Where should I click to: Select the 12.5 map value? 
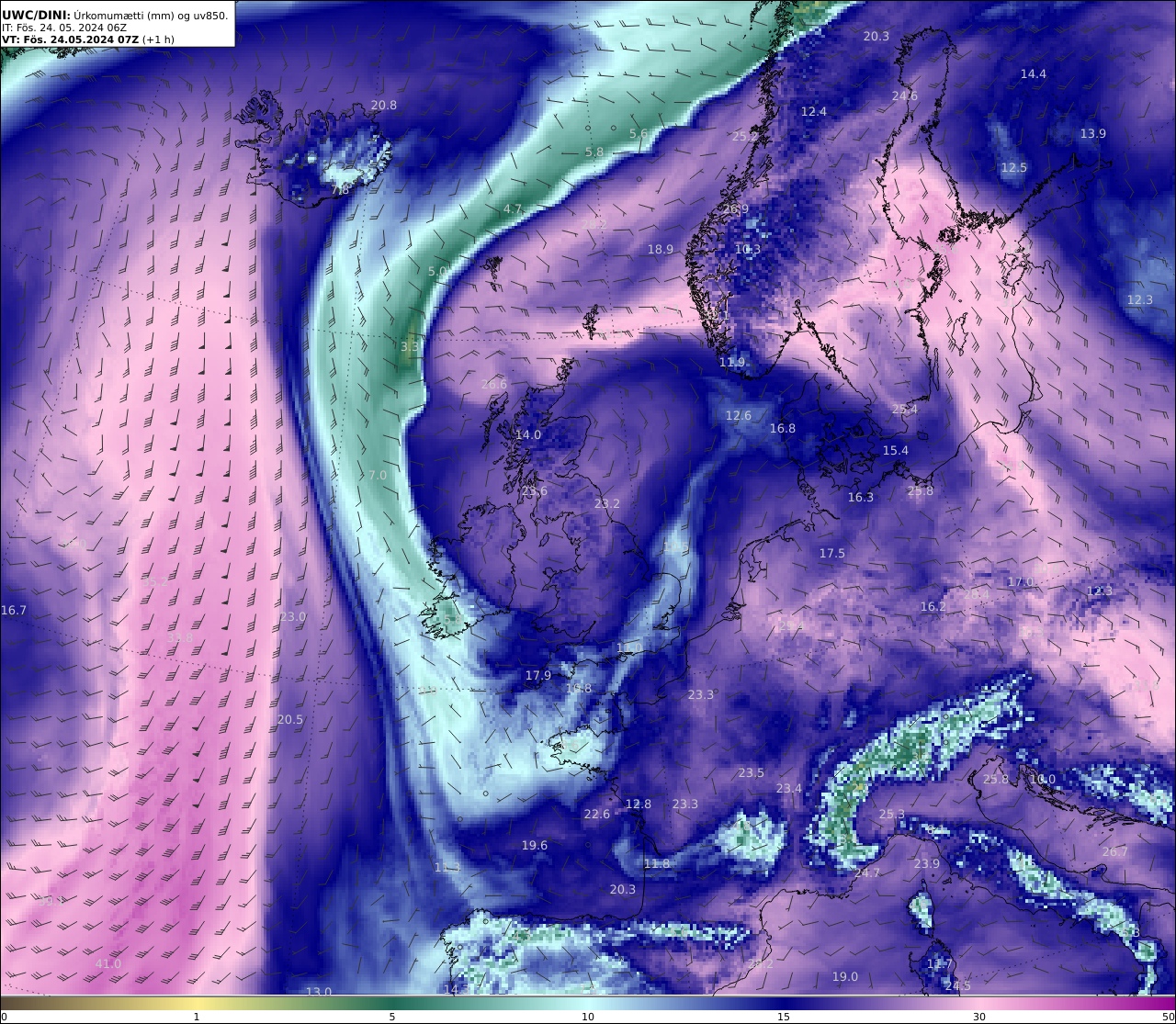(1014, 168)
